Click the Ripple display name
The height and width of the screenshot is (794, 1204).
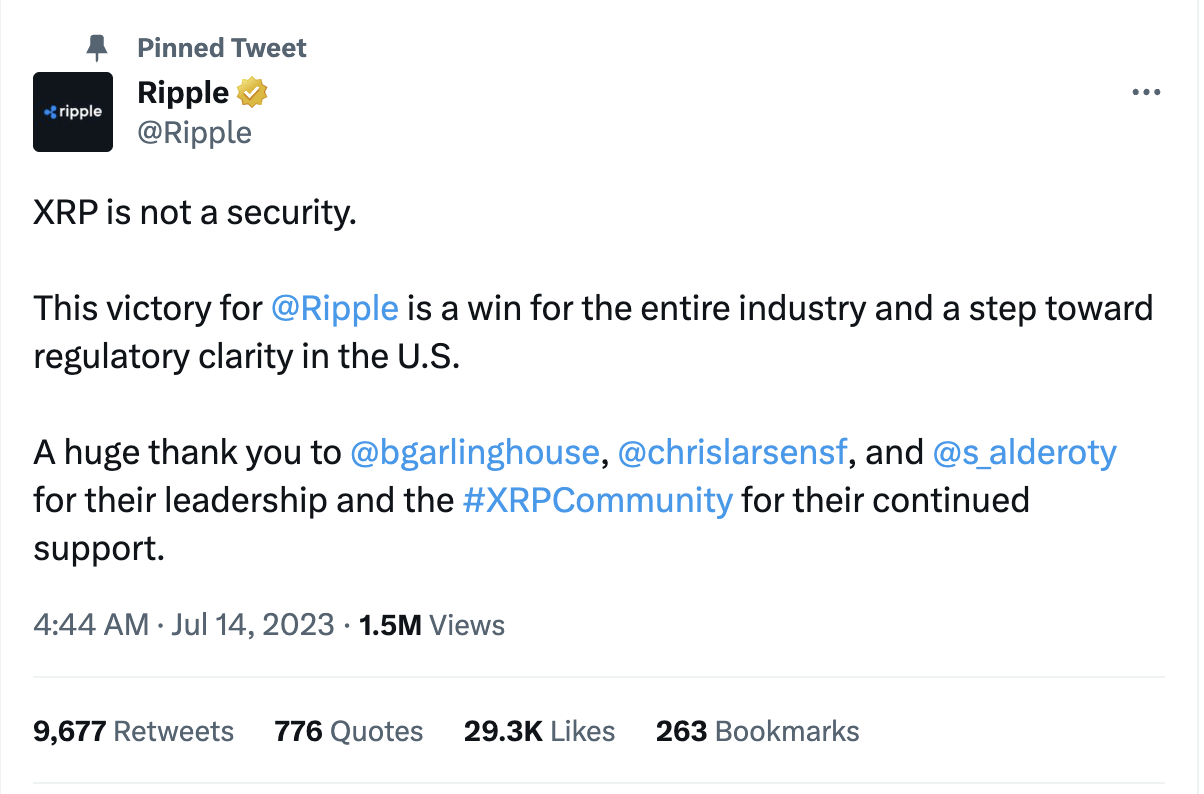183,93
